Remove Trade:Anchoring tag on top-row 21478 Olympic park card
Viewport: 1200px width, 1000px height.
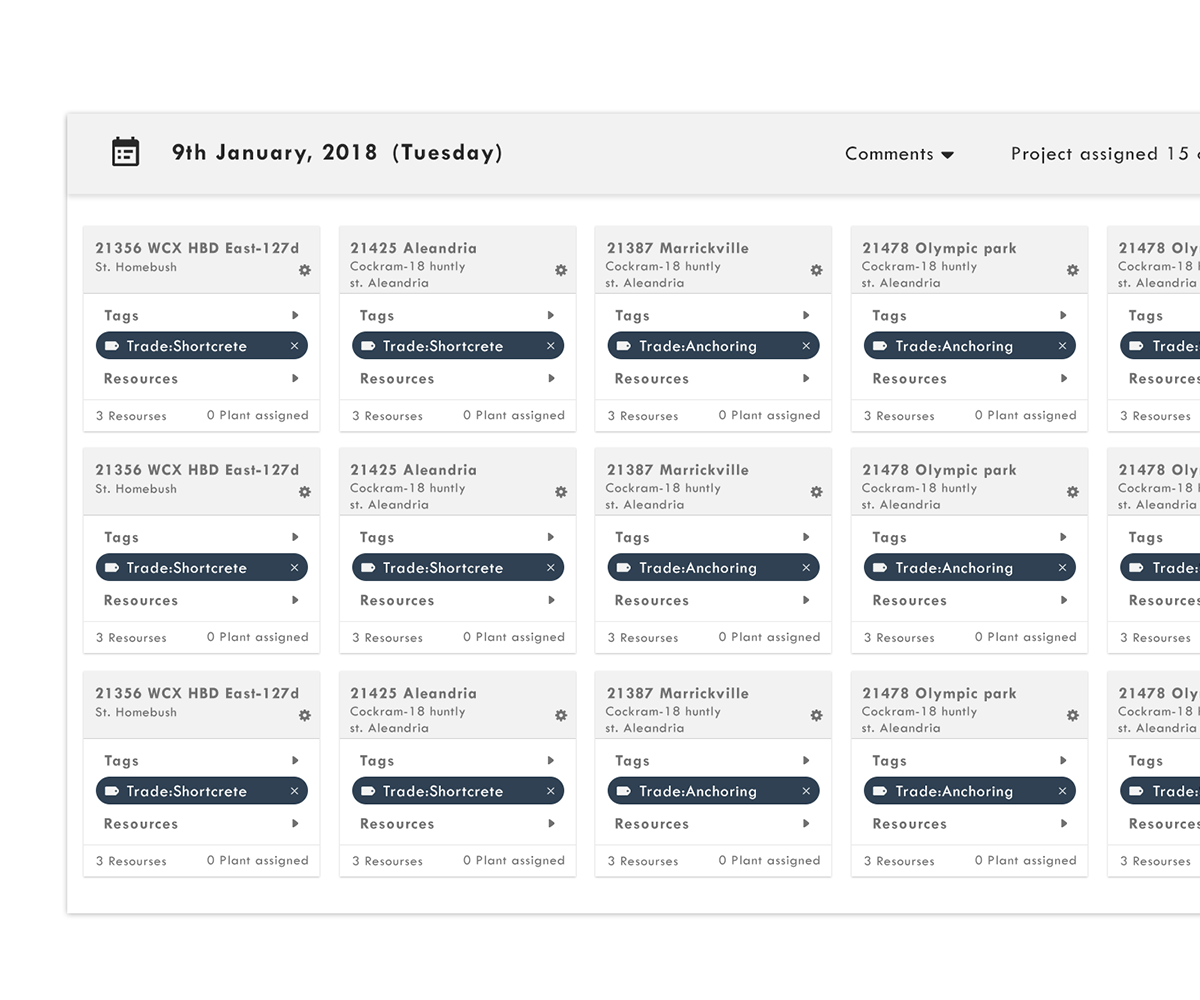pos(1062,346)
